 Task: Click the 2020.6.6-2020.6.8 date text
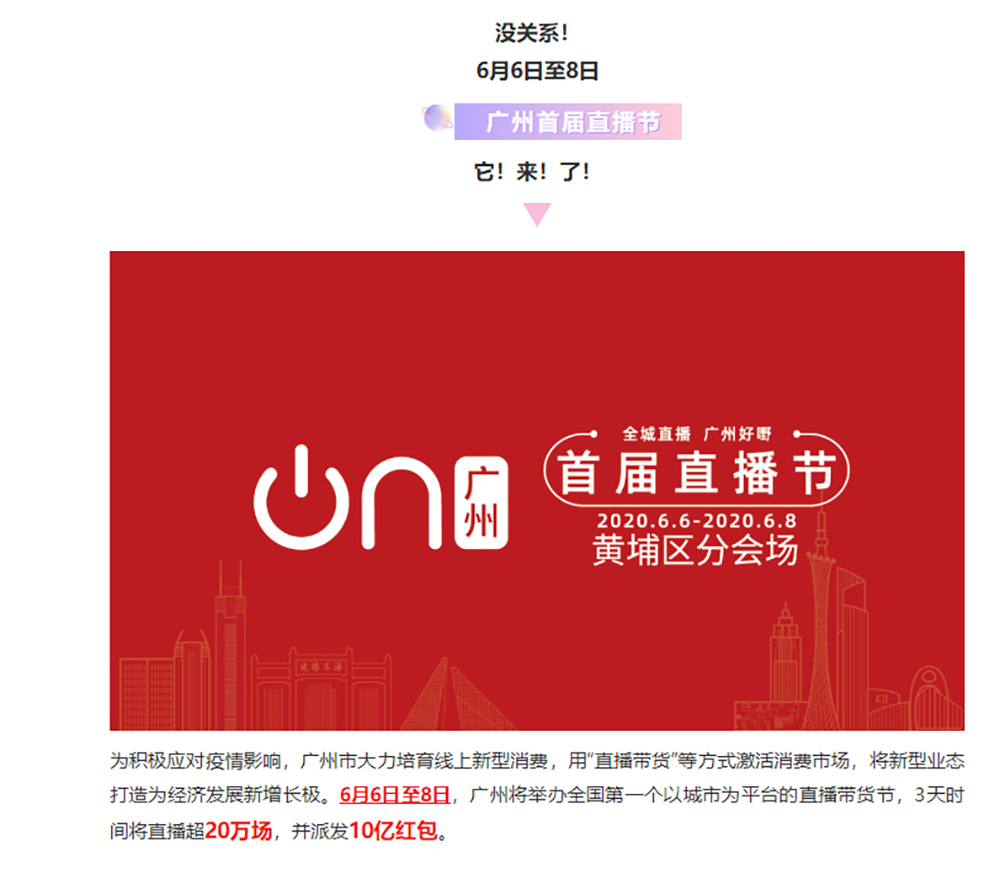pyautogui.click(x=696, y=521)
